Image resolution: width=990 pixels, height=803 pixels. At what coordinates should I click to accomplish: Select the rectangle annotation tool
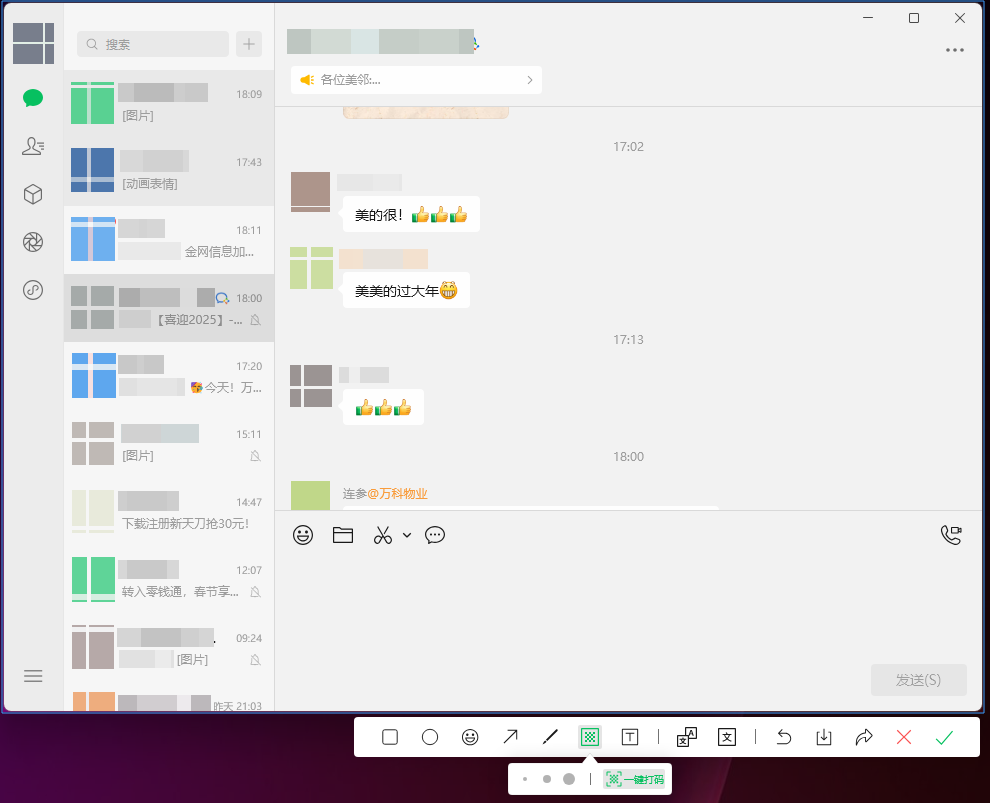[x=390, y=737]
